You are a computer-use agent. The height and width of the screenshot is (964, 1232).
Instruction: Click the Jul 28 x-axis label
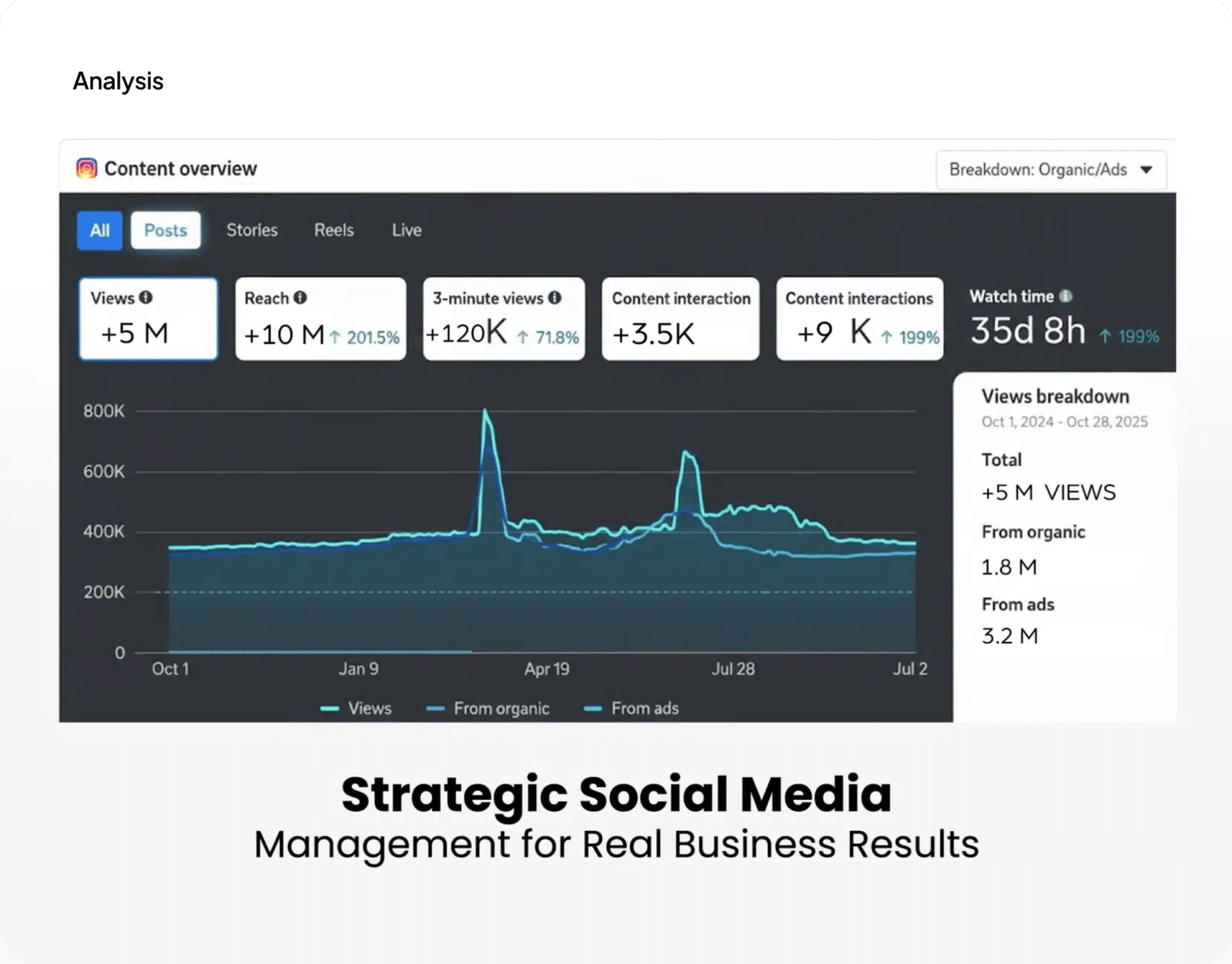pyautogui.click(x=733, y=669)
